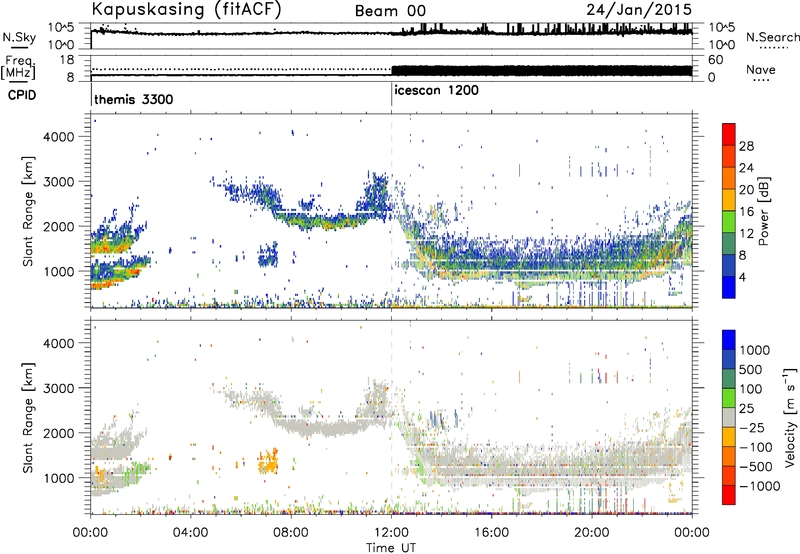The height and width of the screenshot is (554, 800).
Task: Click the frequency '18' tick label
Action: point(67,60)
